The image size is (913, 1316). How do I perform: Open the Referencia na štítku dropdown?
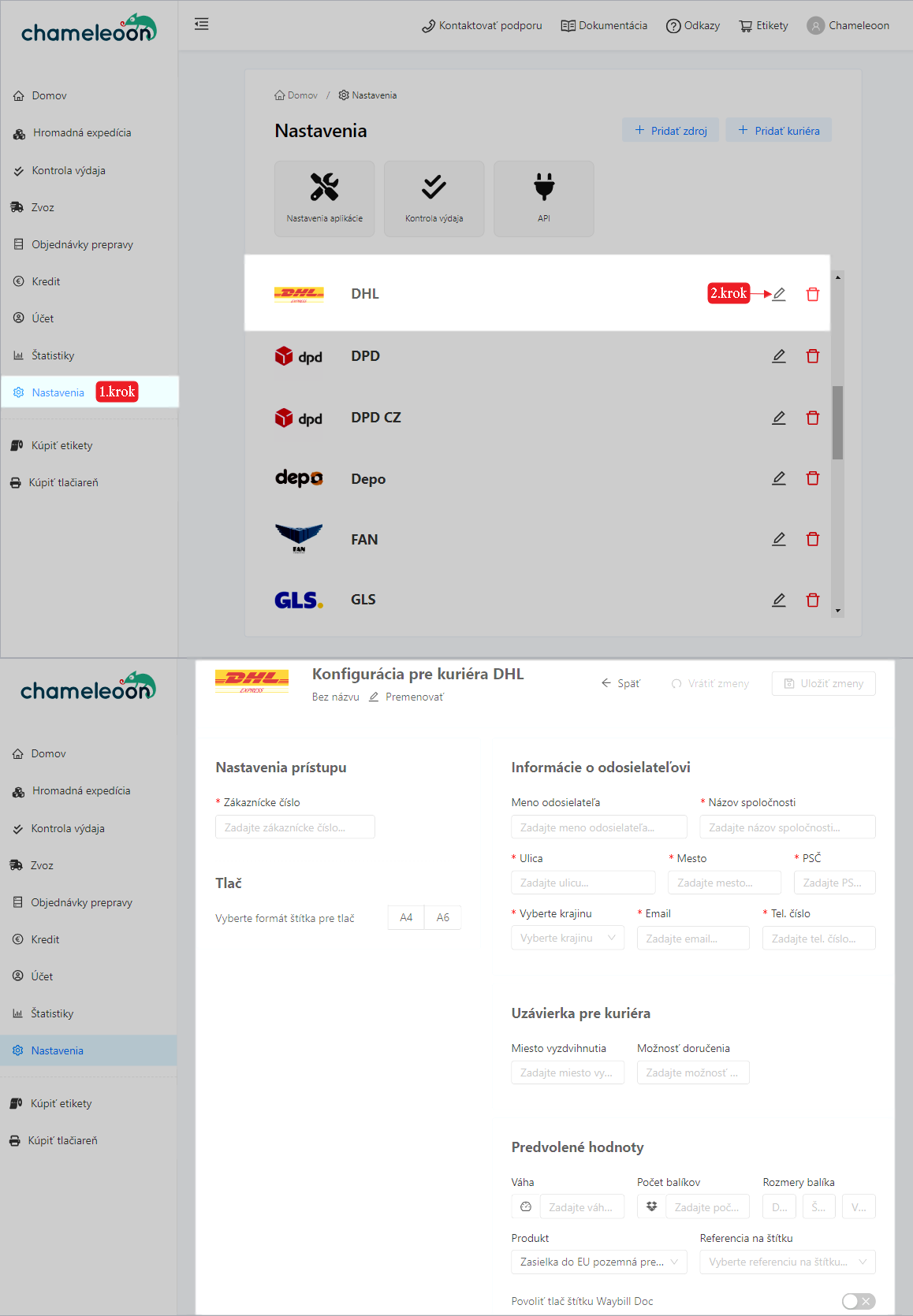pos(787,1262)
